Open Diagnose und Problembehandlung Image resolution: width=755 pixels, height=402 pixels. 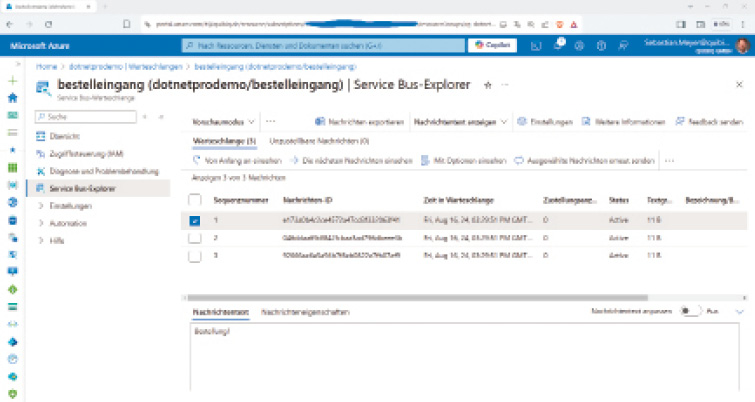tap(104, 171)
